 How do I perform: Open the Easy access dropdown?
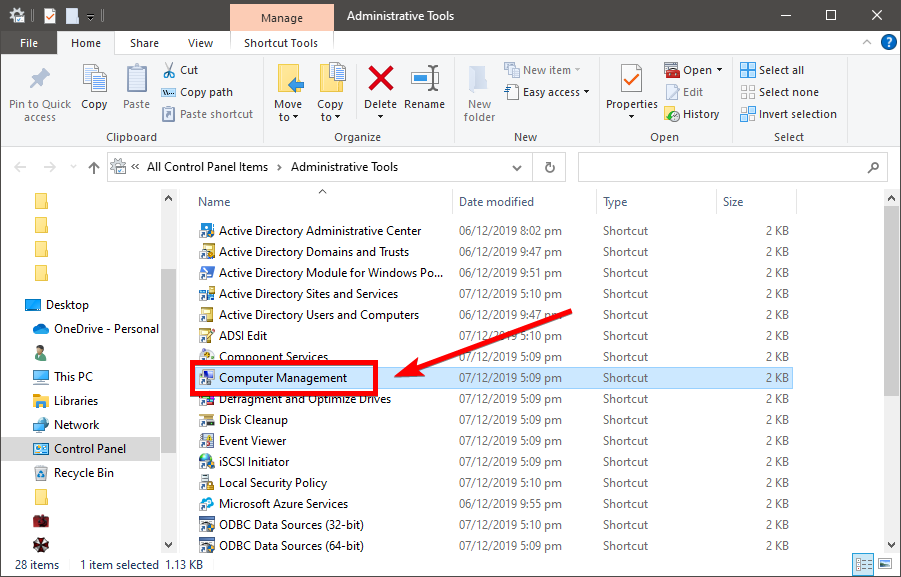(x=556, y=92)
